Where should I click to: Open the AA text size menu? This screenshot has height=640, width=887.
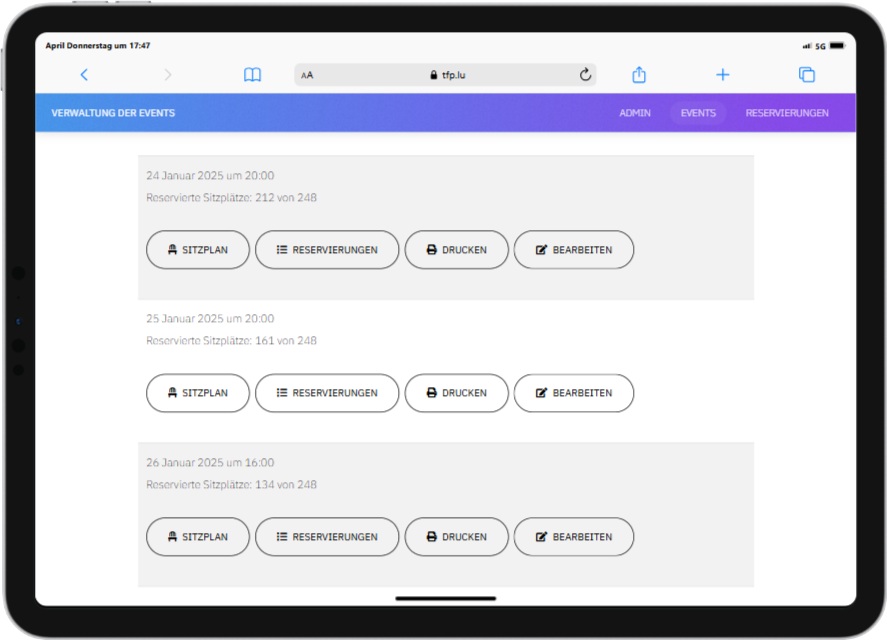click(x=307, y=75)
